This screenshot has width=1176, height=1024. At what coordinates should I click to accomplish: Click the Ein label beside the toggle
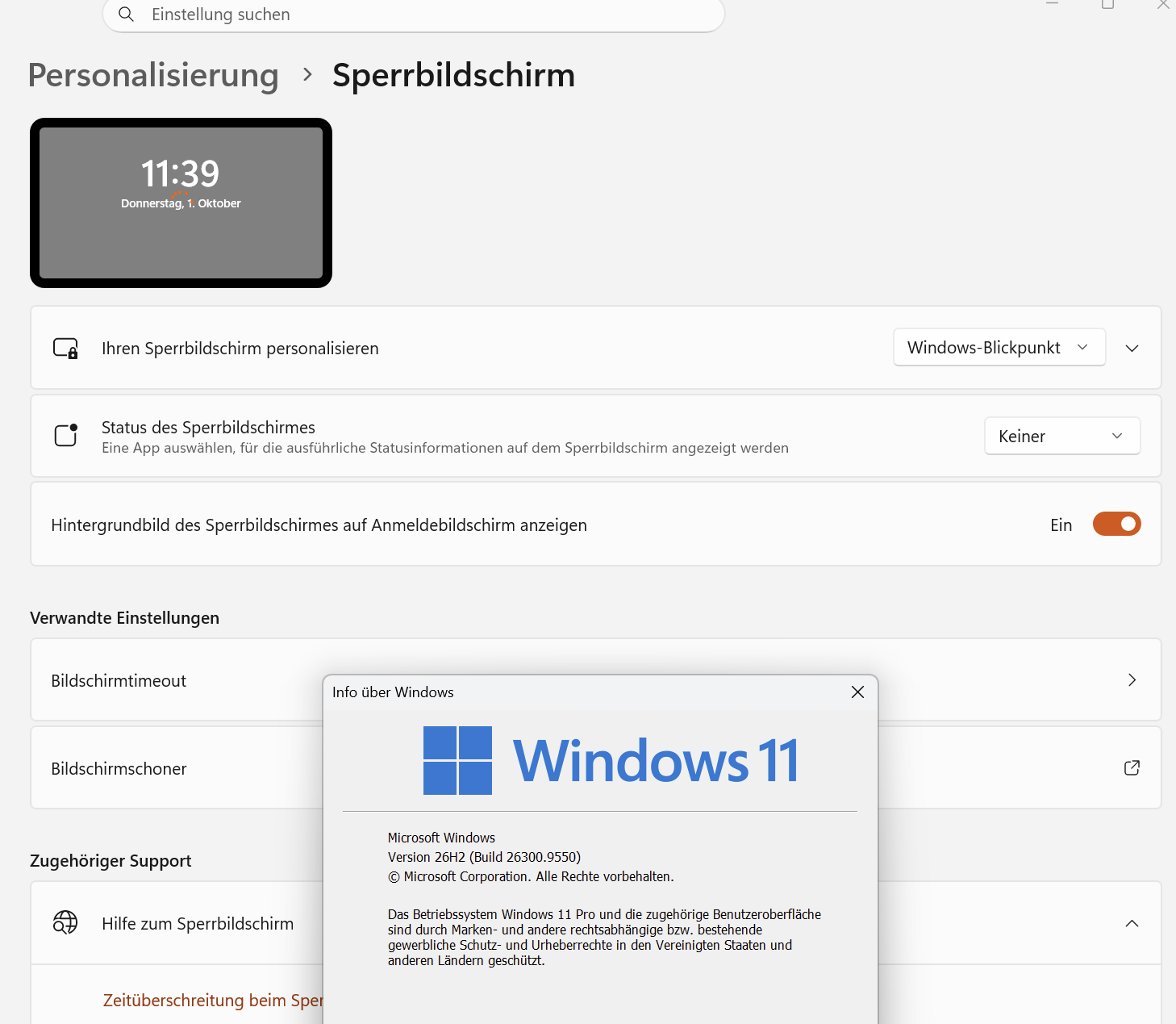(x=1061, y=525)
